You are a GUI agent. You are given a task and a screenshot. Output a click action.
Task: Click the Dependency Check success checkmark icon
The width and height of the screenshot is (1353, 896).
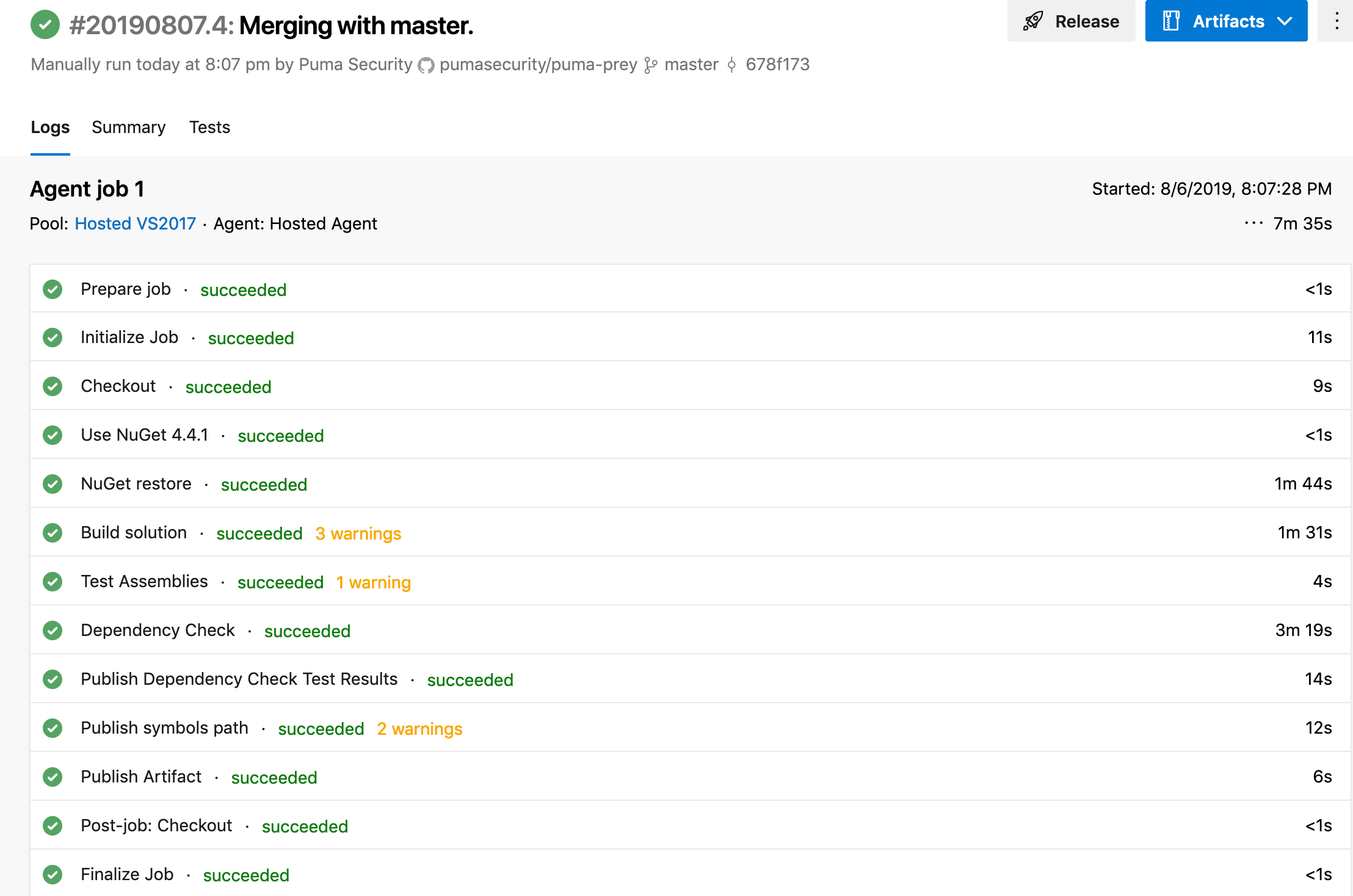click(53, 630)
